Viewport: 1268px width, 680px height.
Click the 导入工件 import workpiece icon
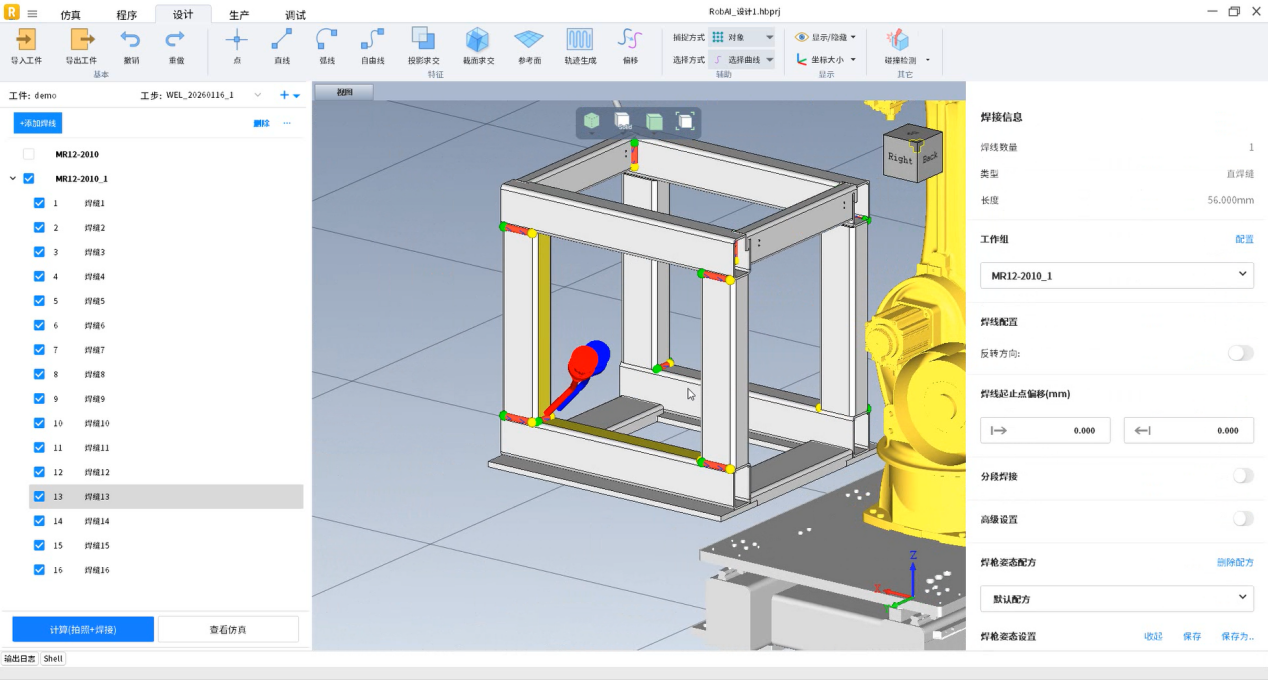[26, 40]
